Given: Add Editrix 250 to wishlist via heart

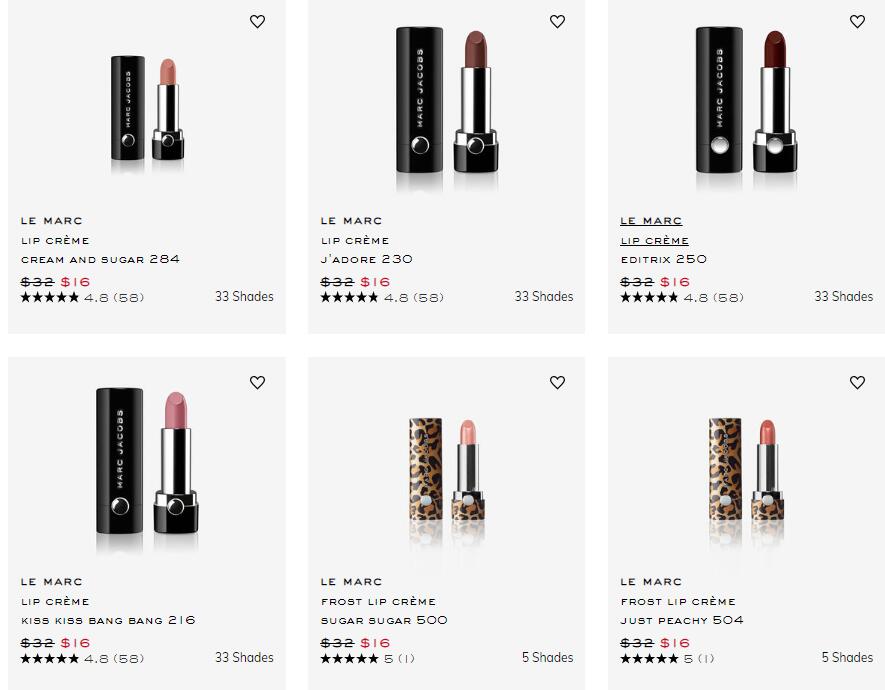Looking at the screenshot, I should coord(857,22).
